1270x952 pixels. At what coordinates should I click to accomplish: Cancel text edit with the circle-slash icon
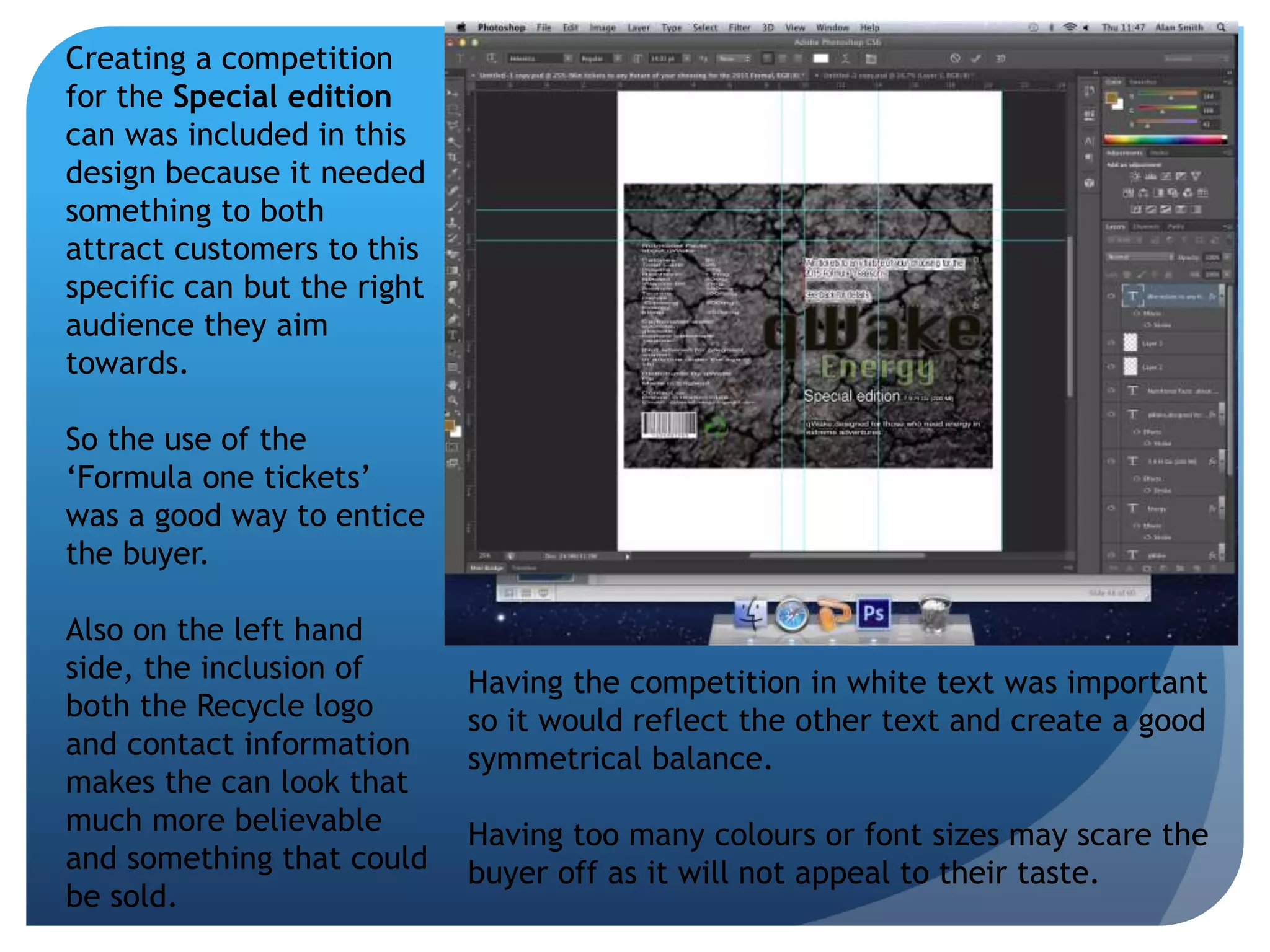point(955,58)
